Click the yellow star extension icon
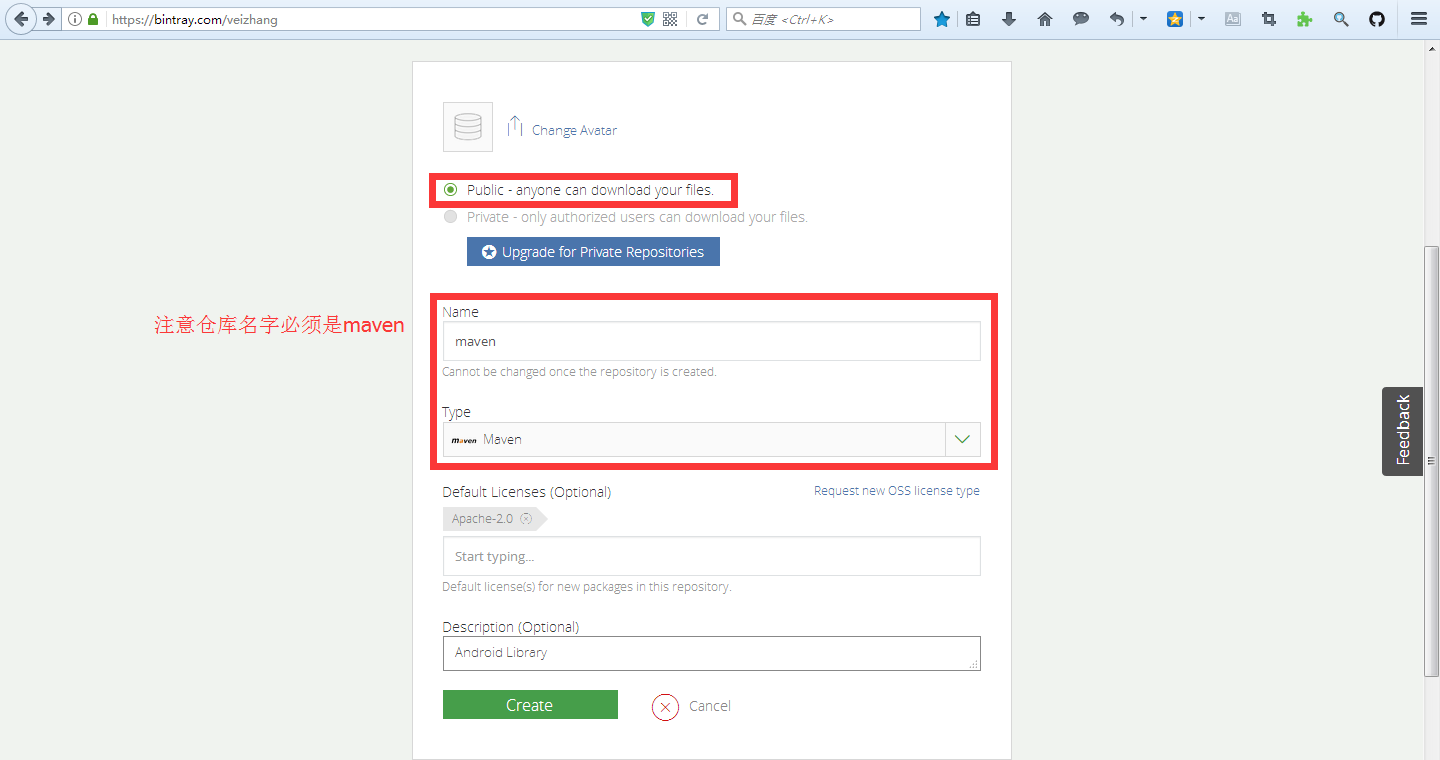This screenshot has width=1440, height=760. [x=1175, y=19]
